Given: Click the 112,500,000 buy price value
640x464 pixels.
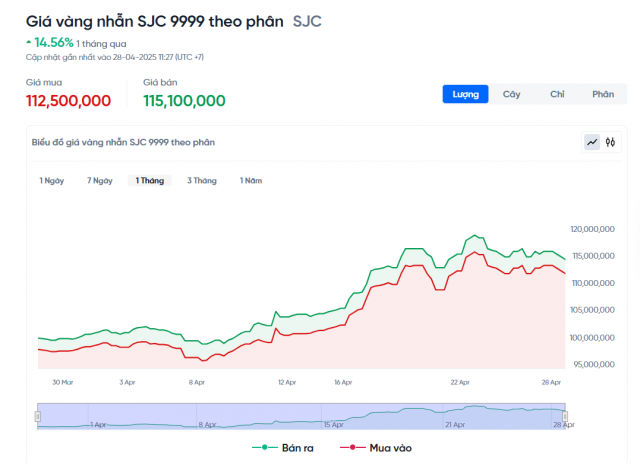Looking at the screenshot, I should 68,101.
